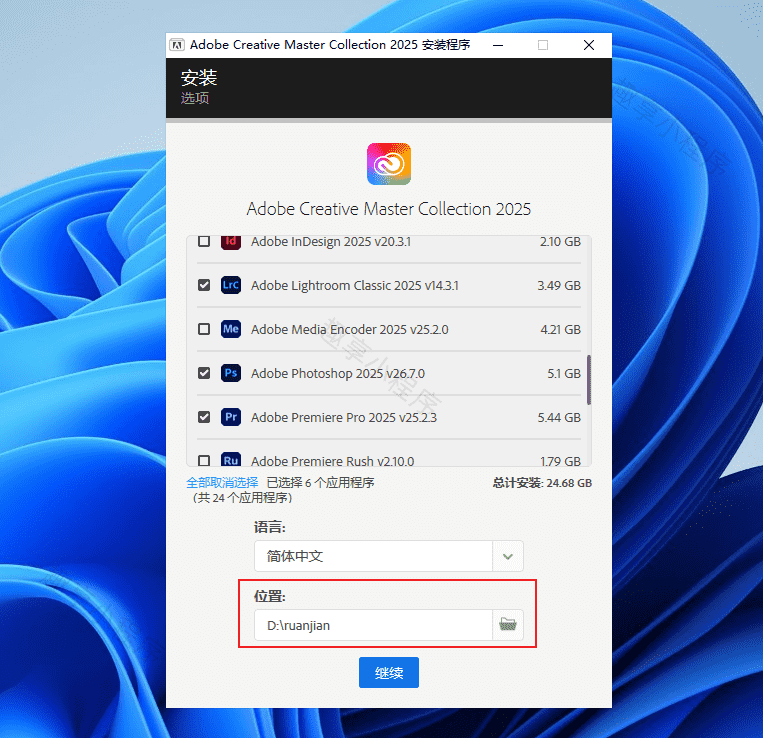Click the 5.1 GB size value
The image size is (763, 738).
coord(563,373)
